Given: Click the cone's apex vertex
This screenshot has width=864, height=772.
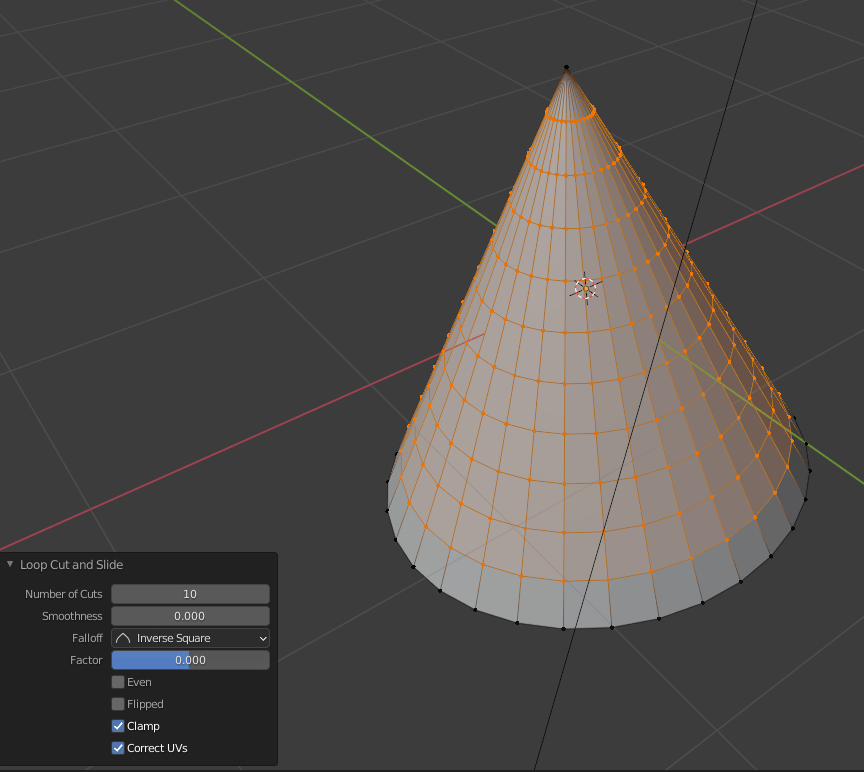Looking at the screenshot, I should [566, 67].
